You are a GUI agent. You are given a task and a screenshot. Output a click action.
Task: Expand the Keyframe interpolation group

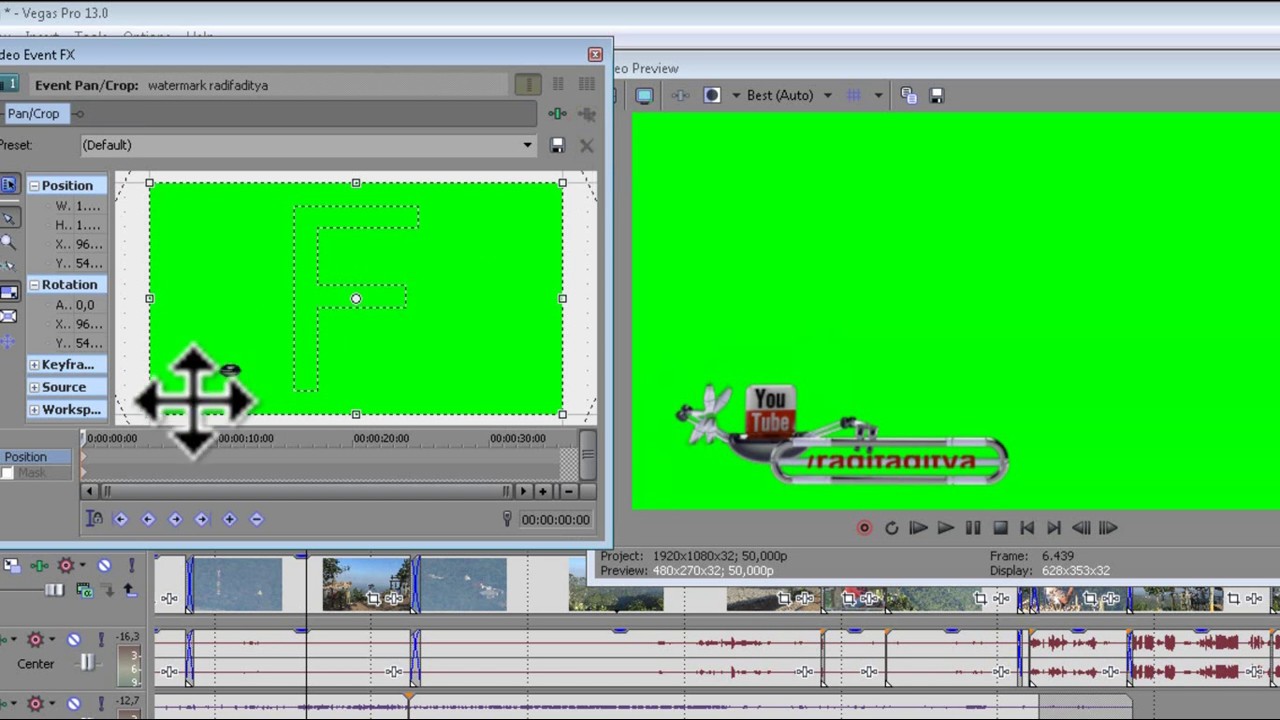tap(34, 365)
